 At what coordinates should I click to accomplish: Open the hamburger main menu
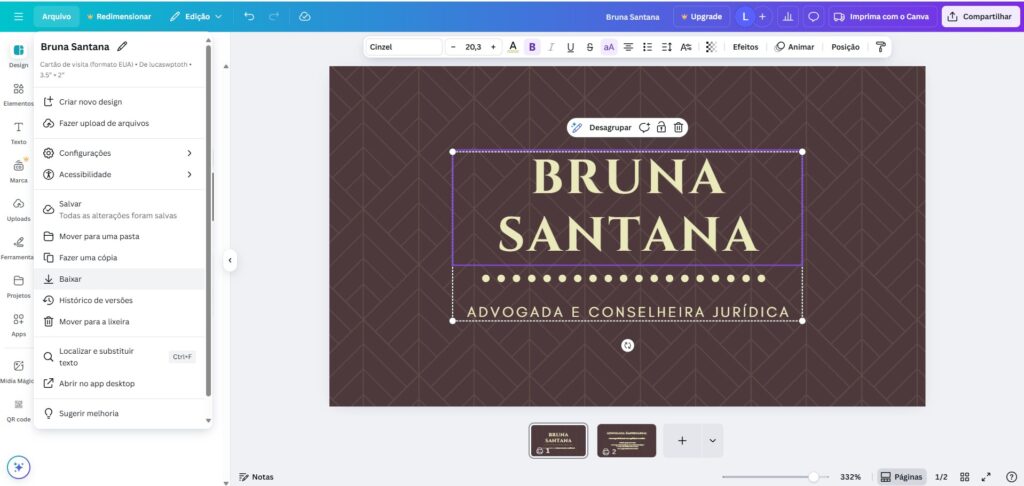[18, 16]
